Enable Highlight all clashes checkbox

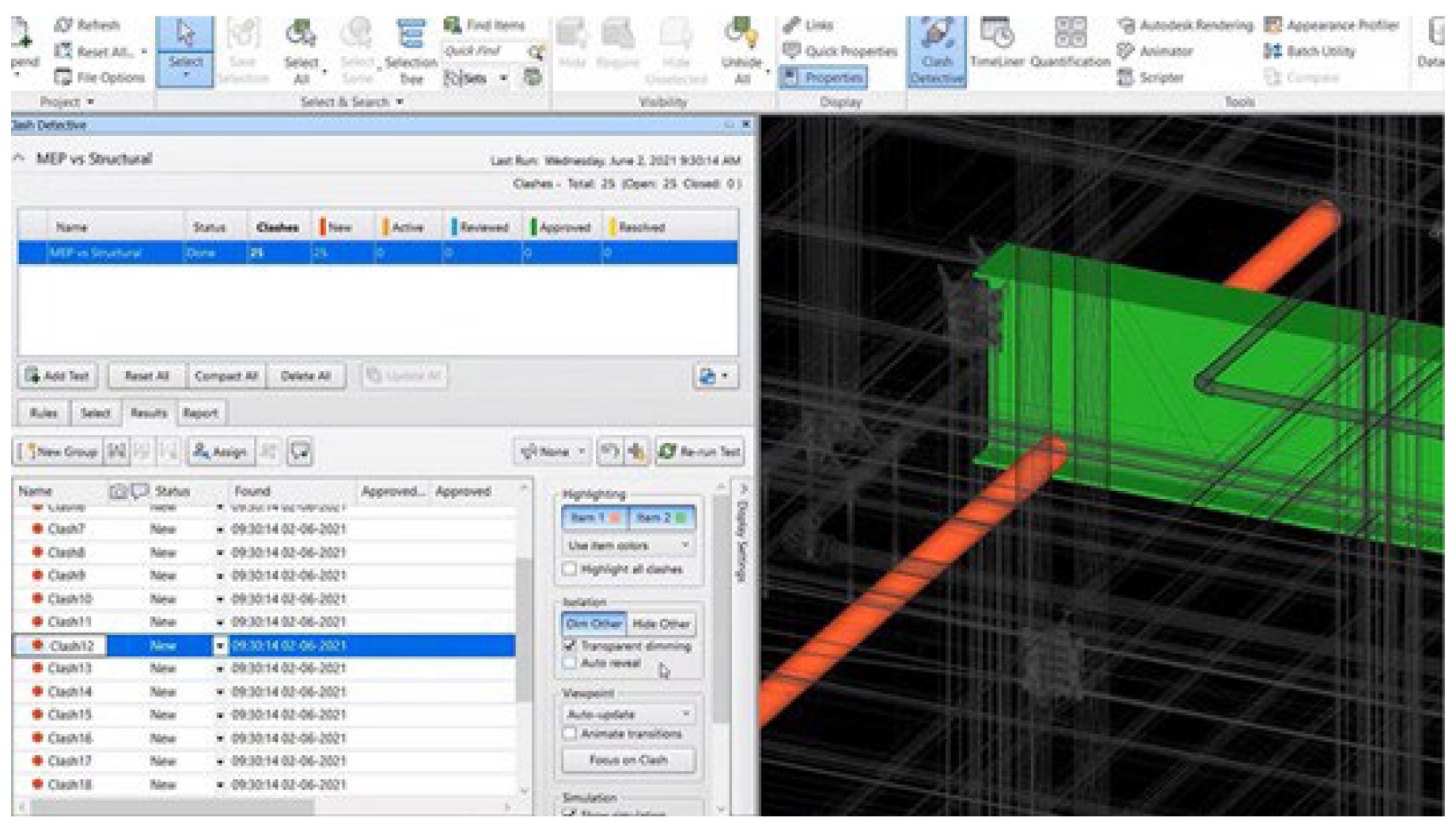click(570, 569)
